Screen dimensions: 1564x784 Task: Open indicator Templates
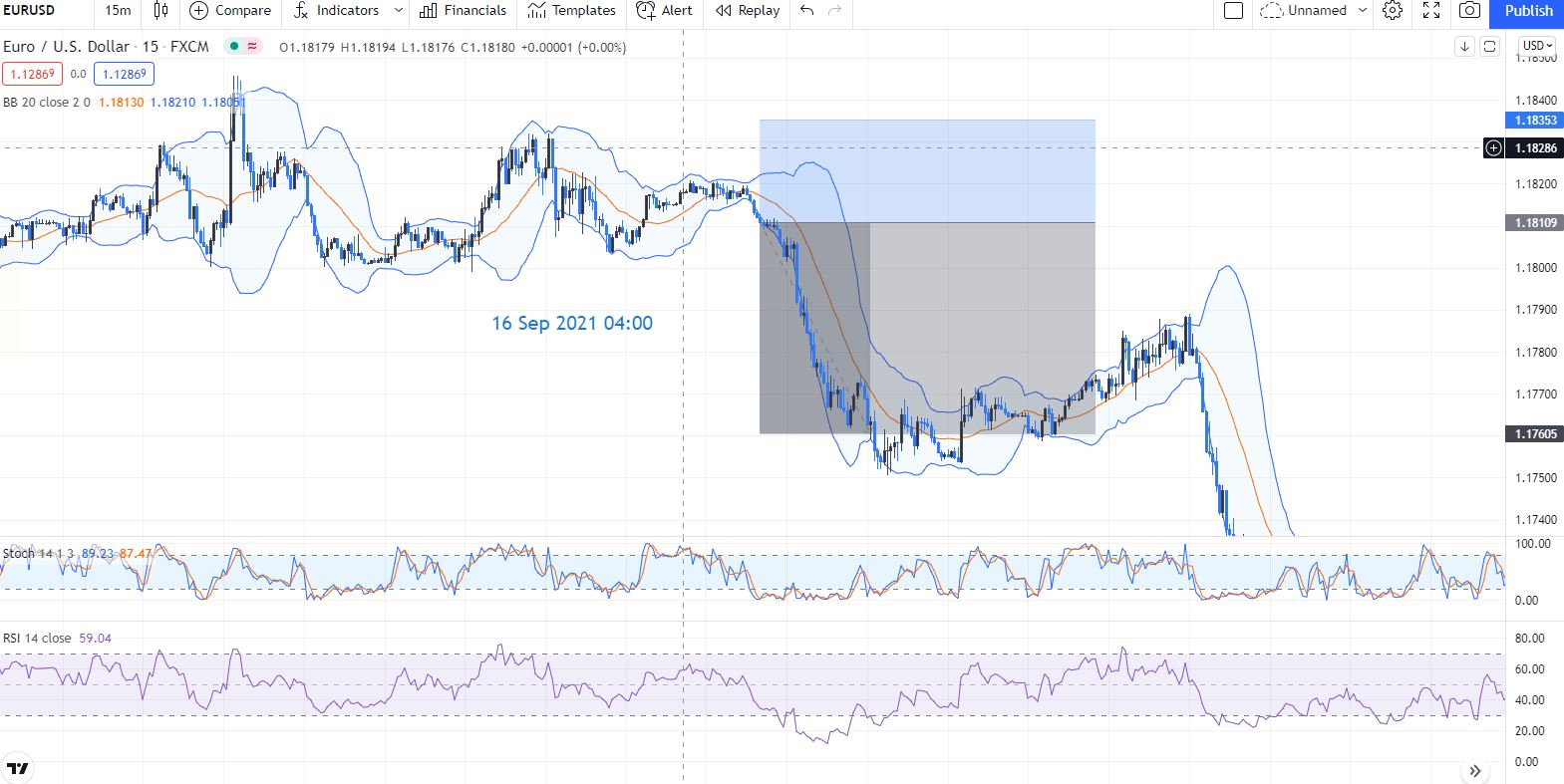[572, 11]
